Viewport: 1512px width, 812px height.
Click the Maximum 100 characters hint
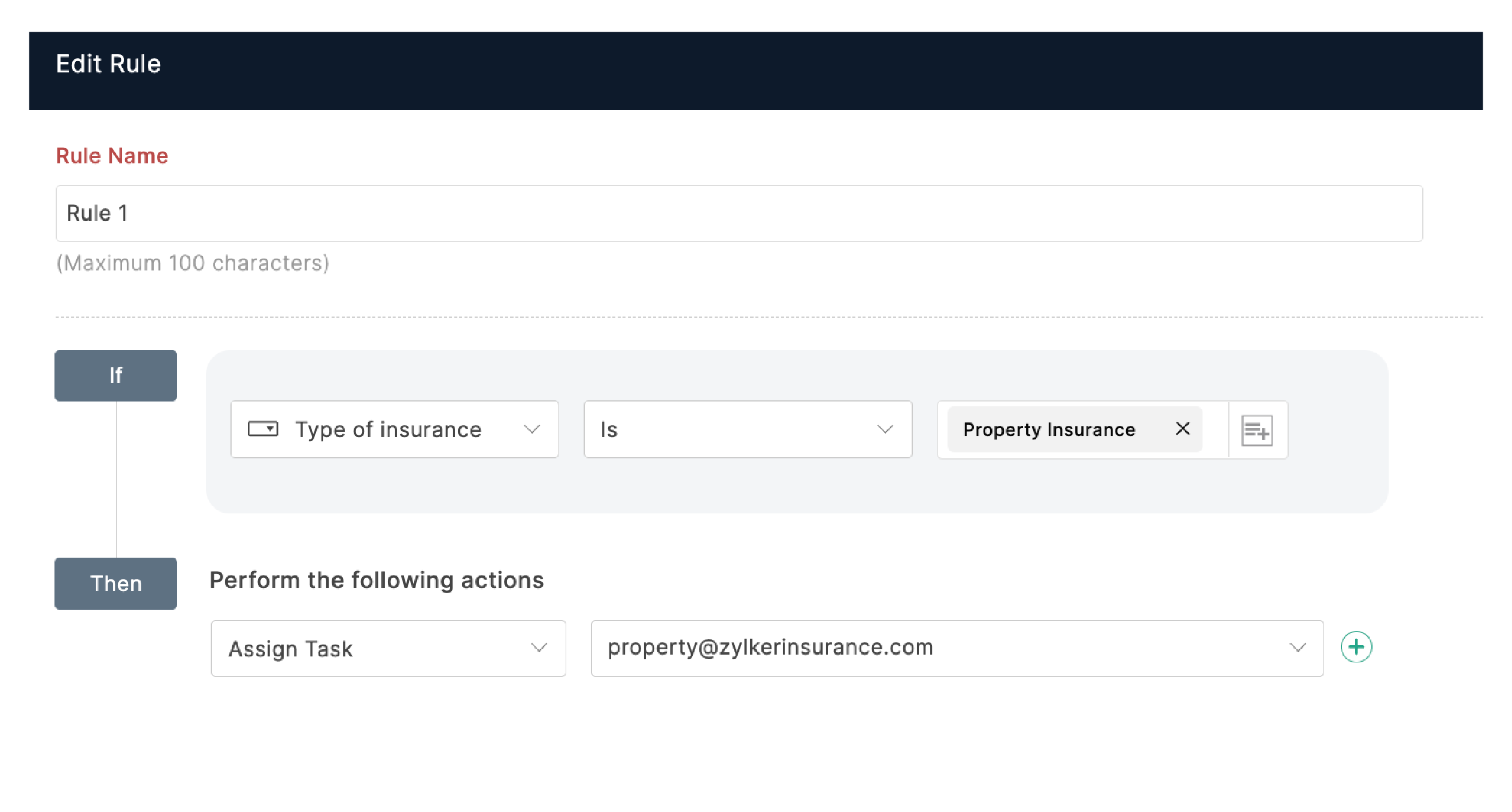coord(193,263)
